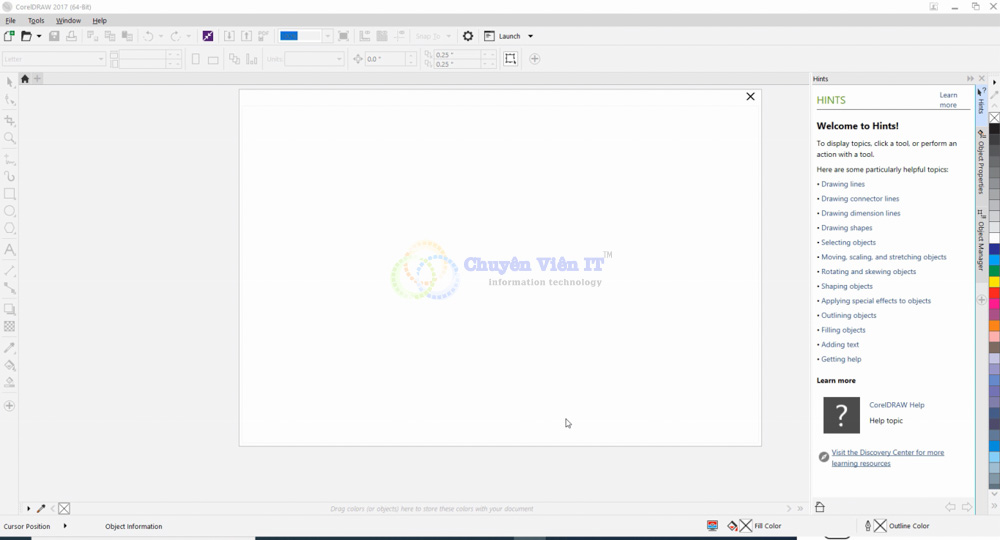Image resolution: width=1000 pixels, height=540 pixels.
Task: Select the Transparency tool
Action: 10,326
